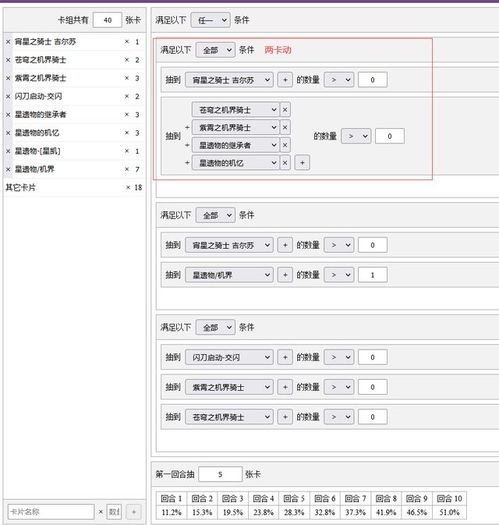Open 紫宵之机界骑士 dropdown below 闪刀启动-交闪 row
Viewport: 499px width, 525px height.
tap(229, 387)
